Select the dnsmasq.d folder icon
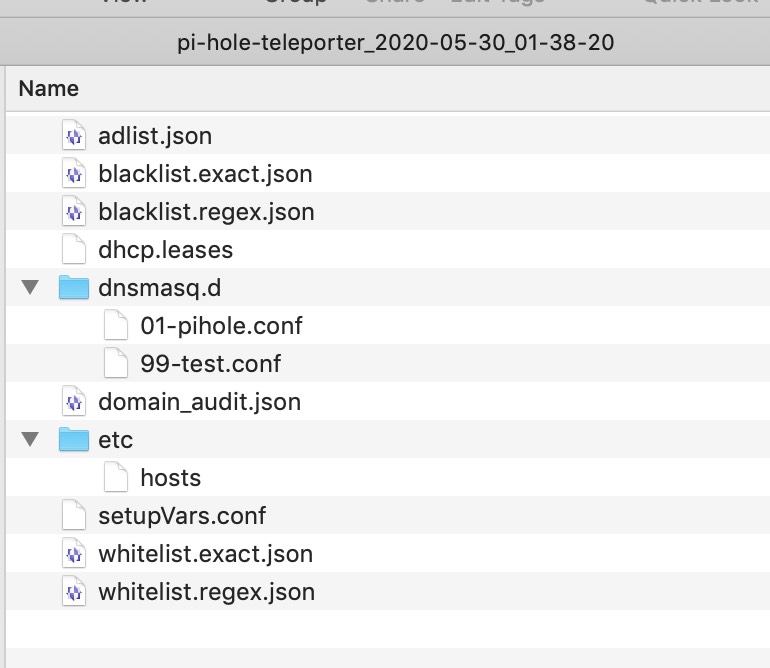The width and height of the screenshot is (770, 668). [74, 287]
